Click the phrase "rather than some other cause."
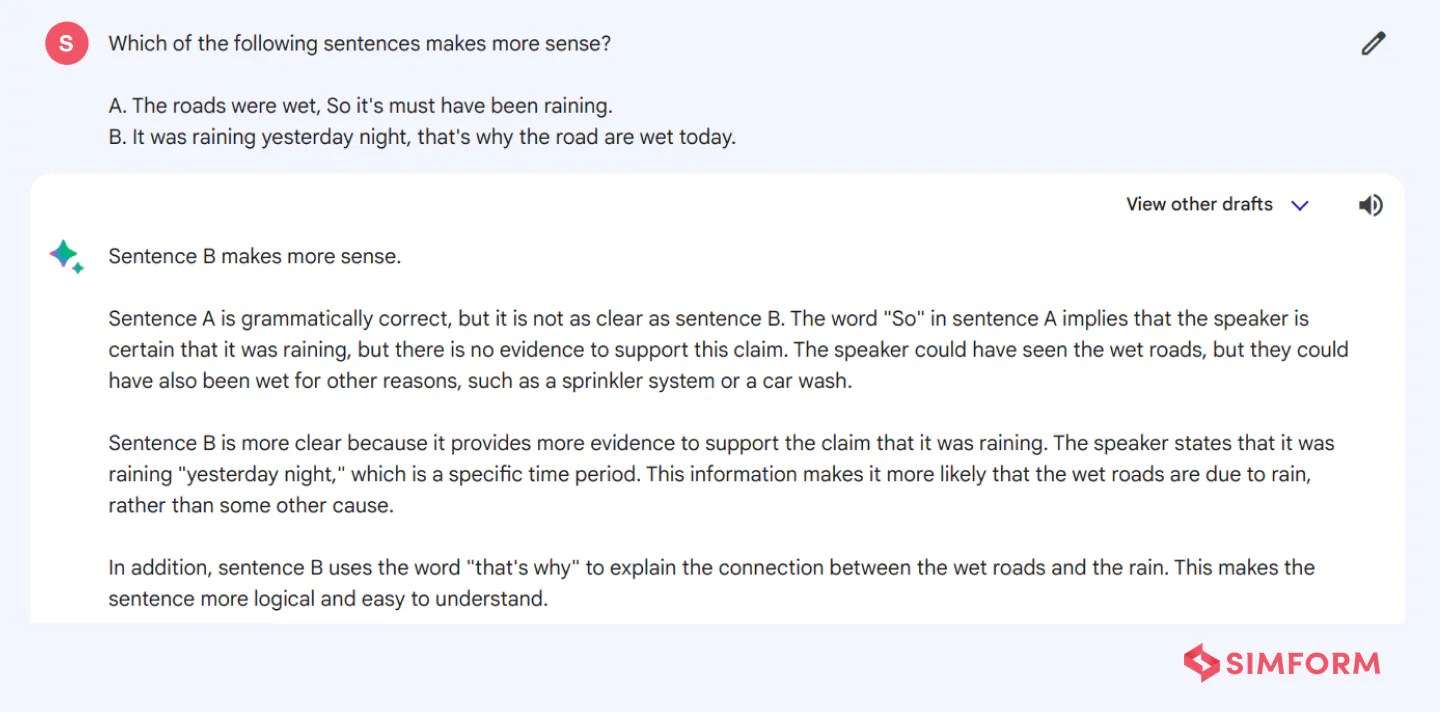1440x712 pixels. [251, 505]
